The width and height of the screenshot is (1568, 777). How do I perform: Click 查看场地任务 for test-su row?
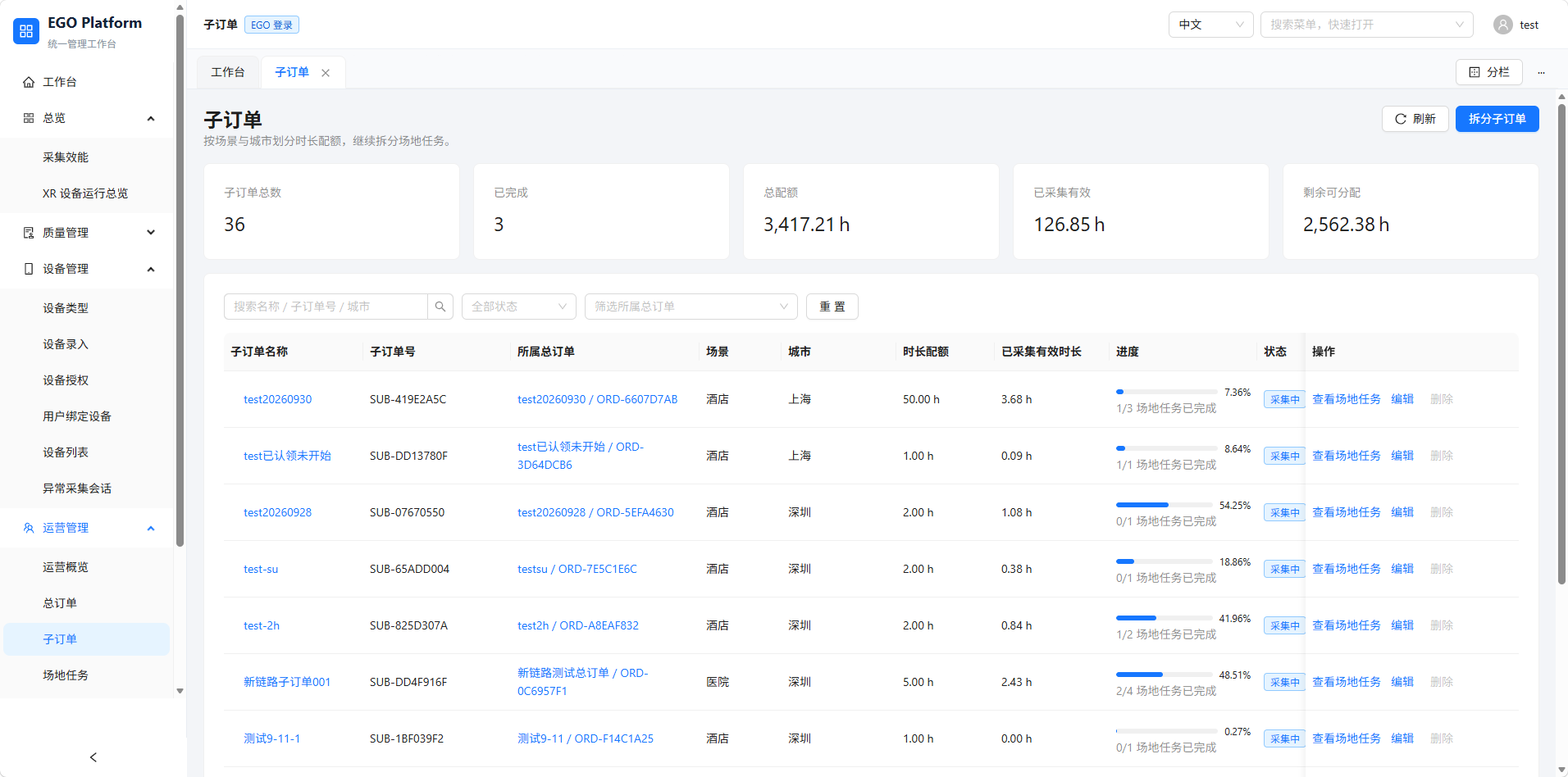pyautogui.click(x=1347, y=569)
